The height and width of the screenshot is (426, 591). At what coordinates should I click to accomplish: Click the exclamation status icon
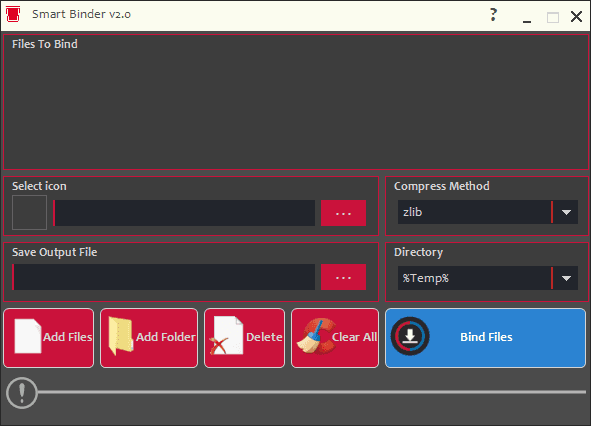pos(22,393)
